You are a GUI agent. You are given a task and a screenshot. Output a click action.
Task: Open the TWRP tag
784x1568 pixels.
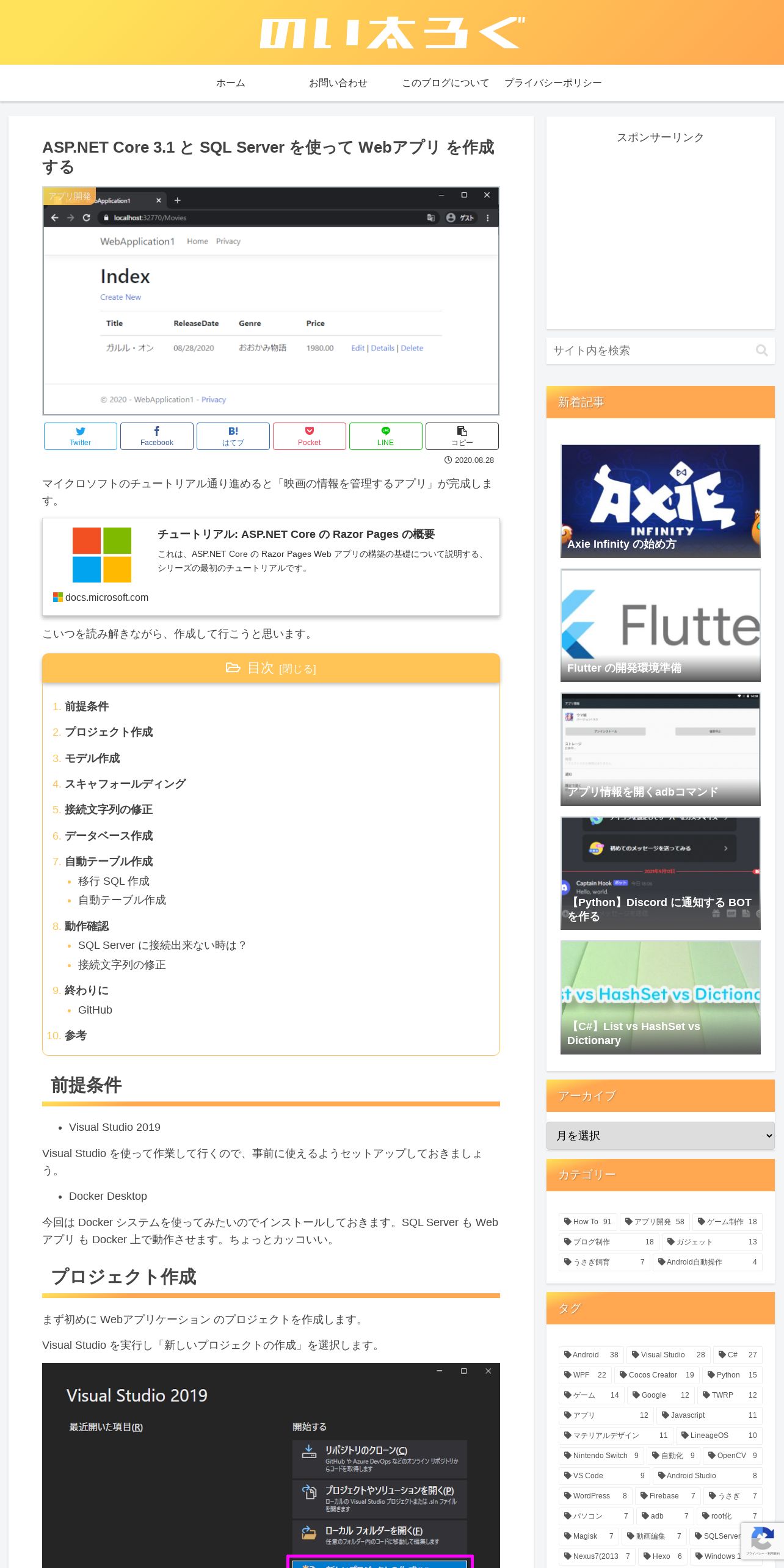730,1395
